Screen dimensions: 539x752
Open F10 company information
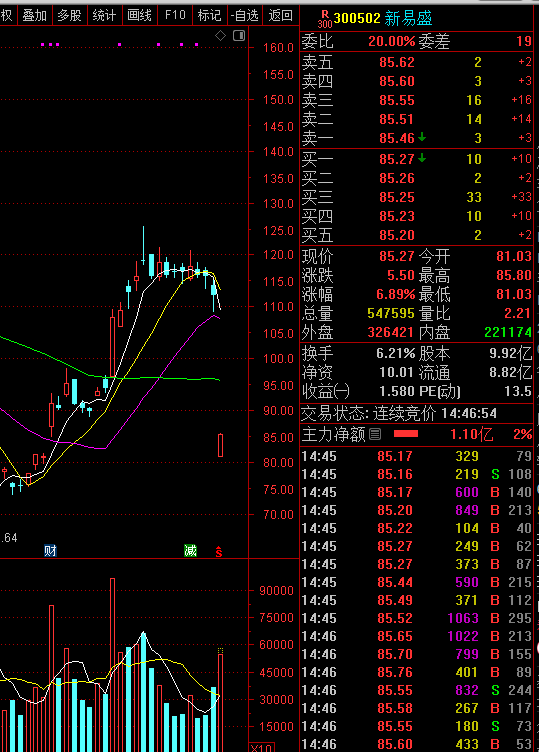(x=175, y=15)
